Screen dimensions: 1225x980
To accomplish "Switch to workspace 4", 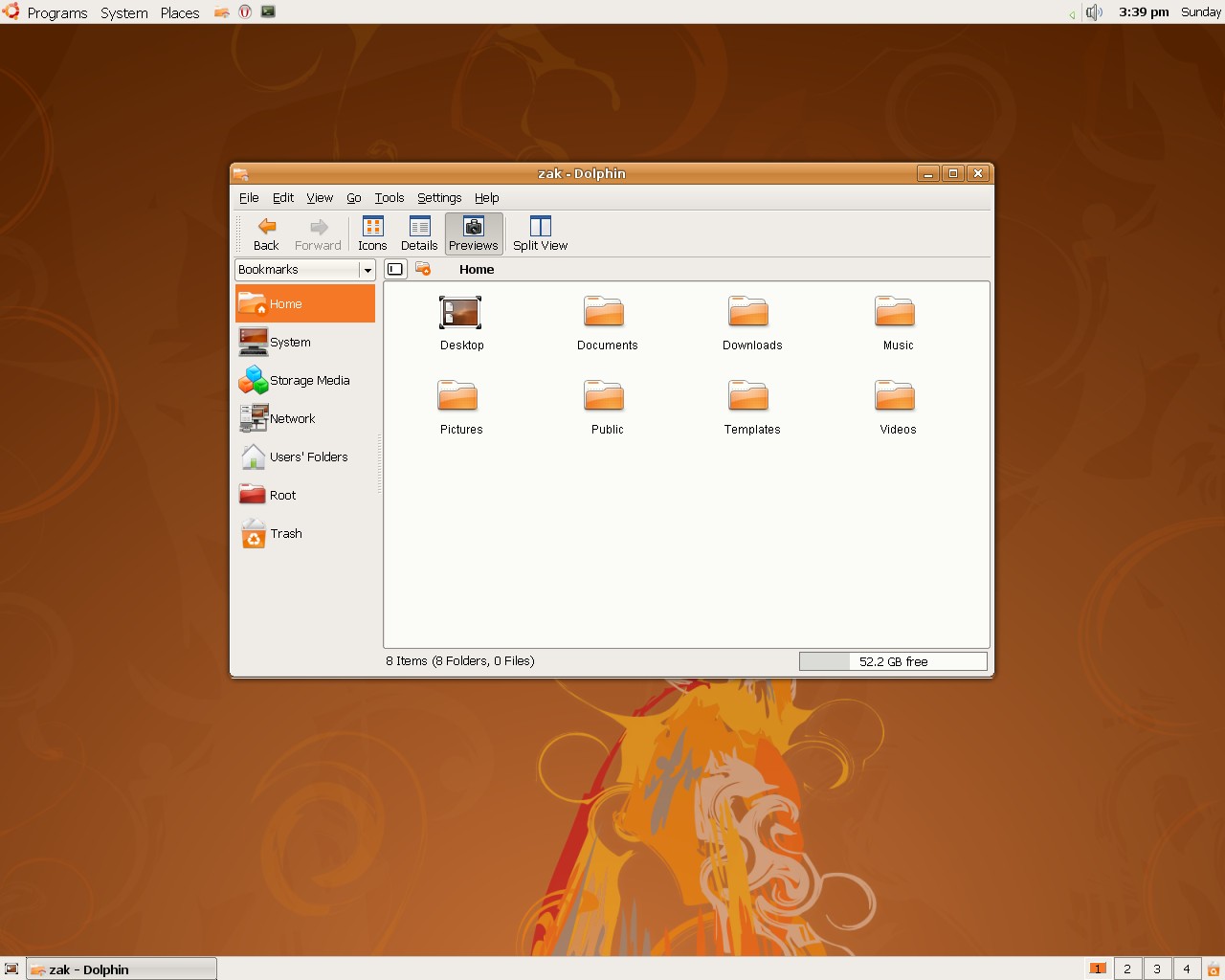I will tap(1187, 969).
